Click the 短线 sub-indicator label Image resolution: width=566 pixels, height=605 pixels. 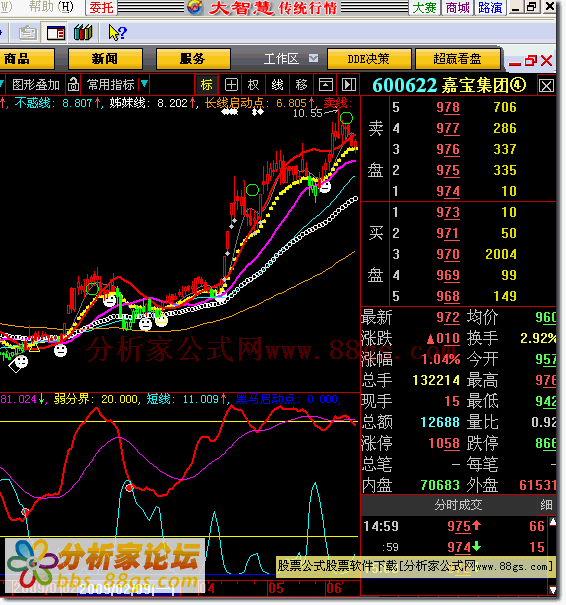[x=159, y=399]
